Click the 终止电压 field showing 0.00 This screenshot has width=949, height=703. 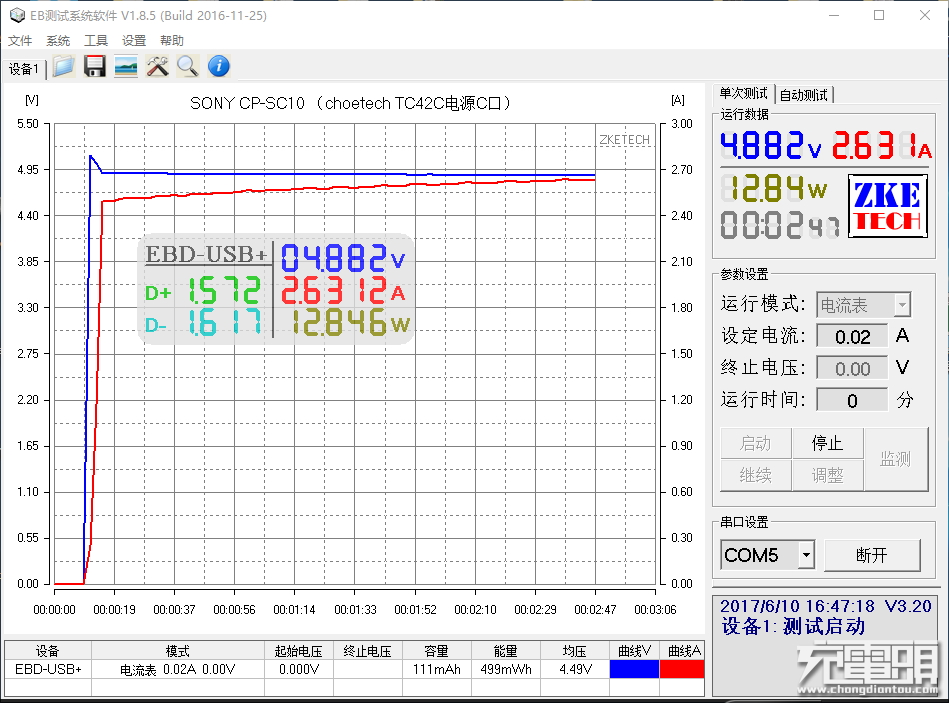click(852, 368)
